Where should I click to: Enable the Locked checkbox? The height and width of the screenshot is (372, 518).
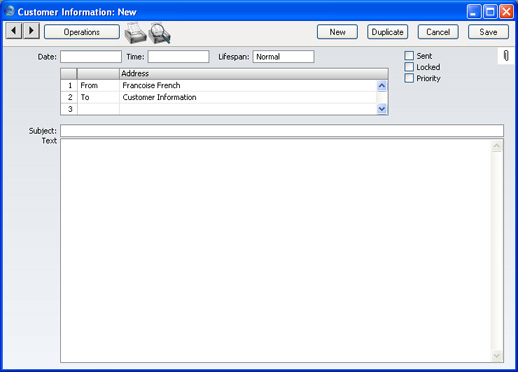click(409, 67)
